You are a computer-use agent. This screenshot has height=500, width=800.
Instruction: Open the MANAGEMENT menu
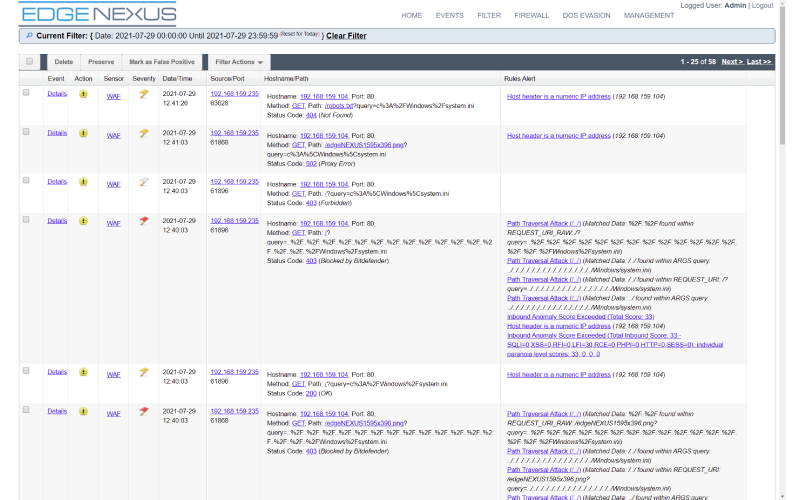tap(649, 16)
